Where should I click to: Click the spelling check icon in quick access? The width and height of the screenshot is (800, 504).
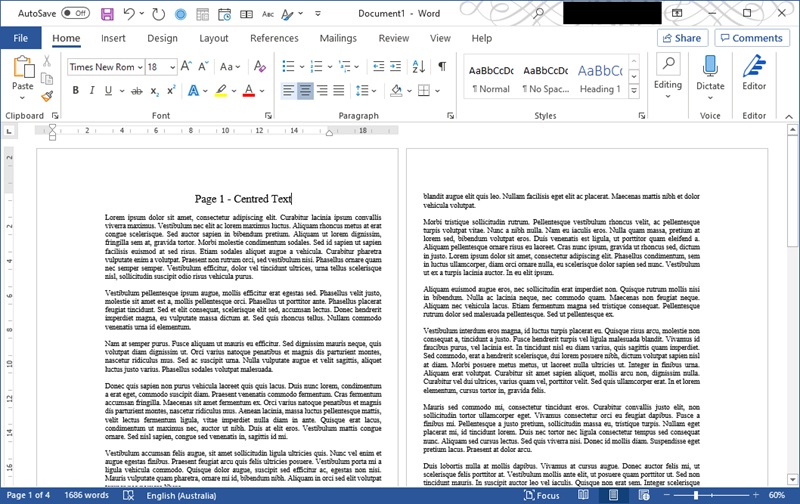[268, 14]
